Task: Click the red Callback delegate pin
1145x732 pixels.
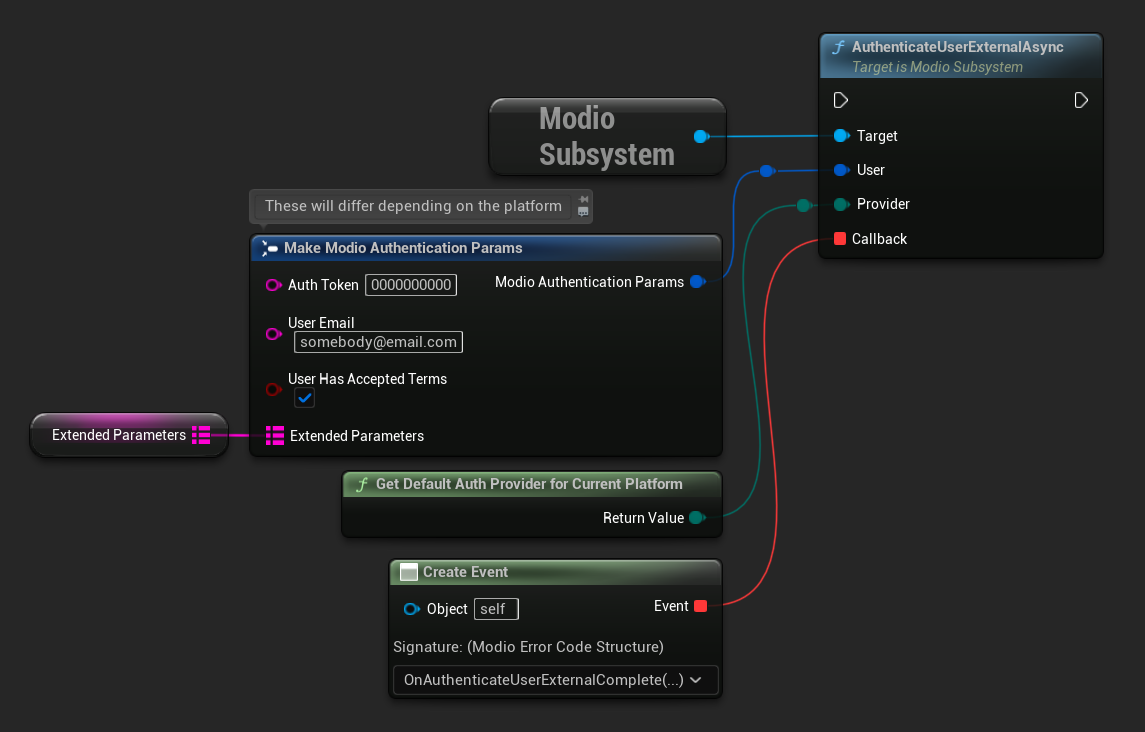Action: pos(840,239)
